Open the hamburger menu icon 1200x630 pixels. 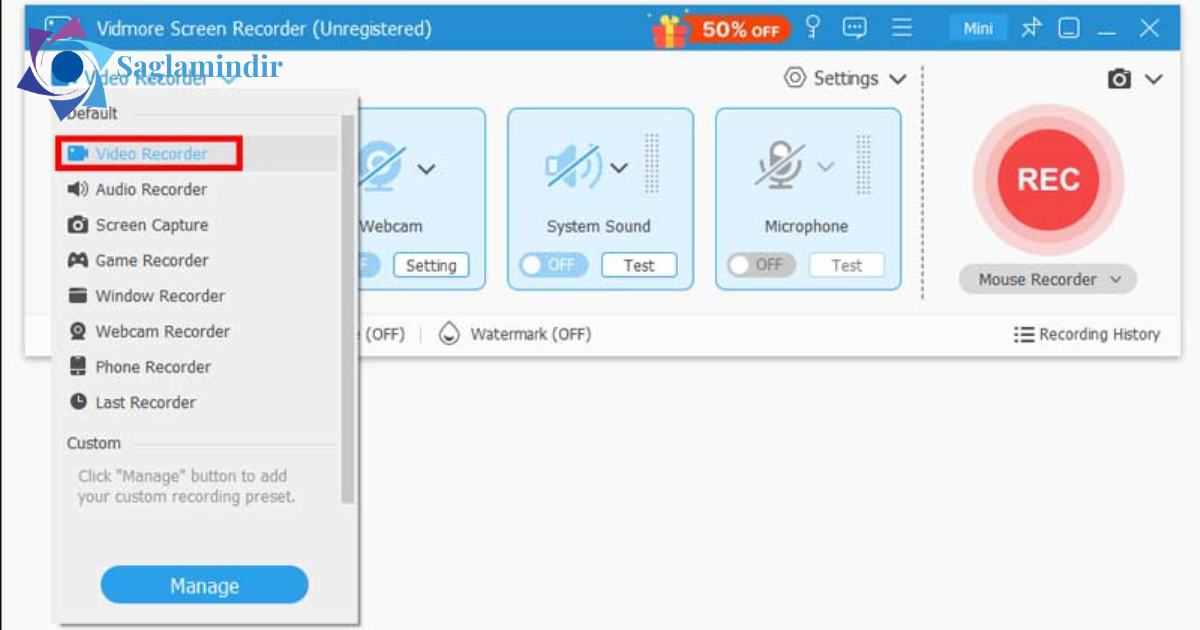pyautogui.click(x=902, y=28)
